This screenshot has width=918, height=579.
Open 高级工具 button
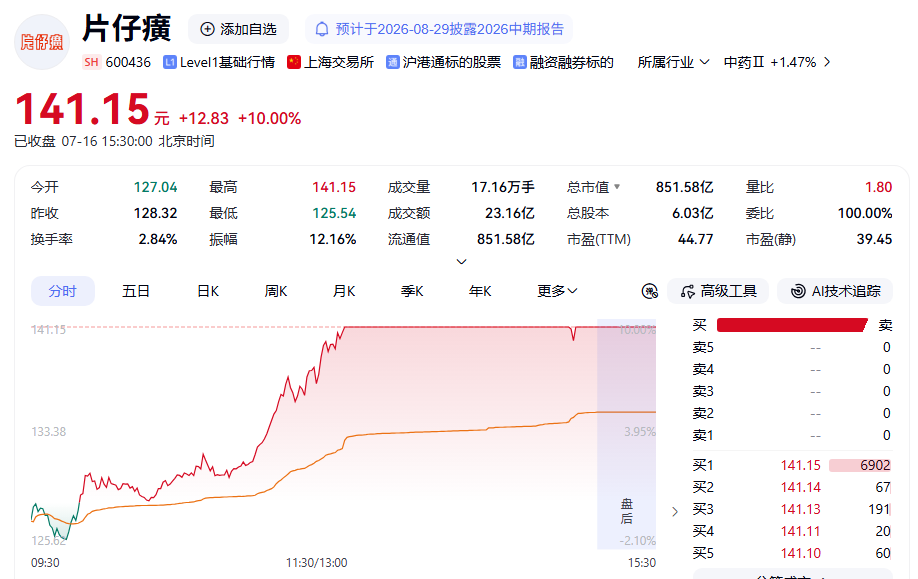718,291
